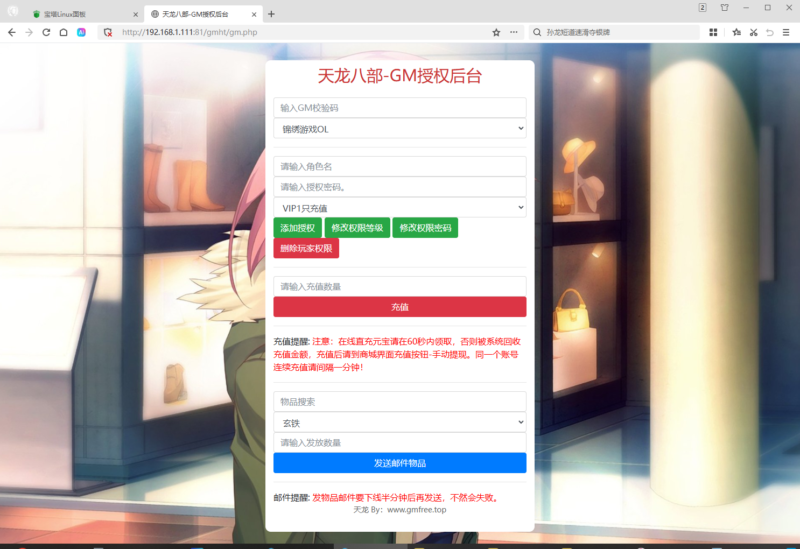800x549 pixels.
Task: Open the VIP1只充值 permission level dropdown
Action: 399,207
